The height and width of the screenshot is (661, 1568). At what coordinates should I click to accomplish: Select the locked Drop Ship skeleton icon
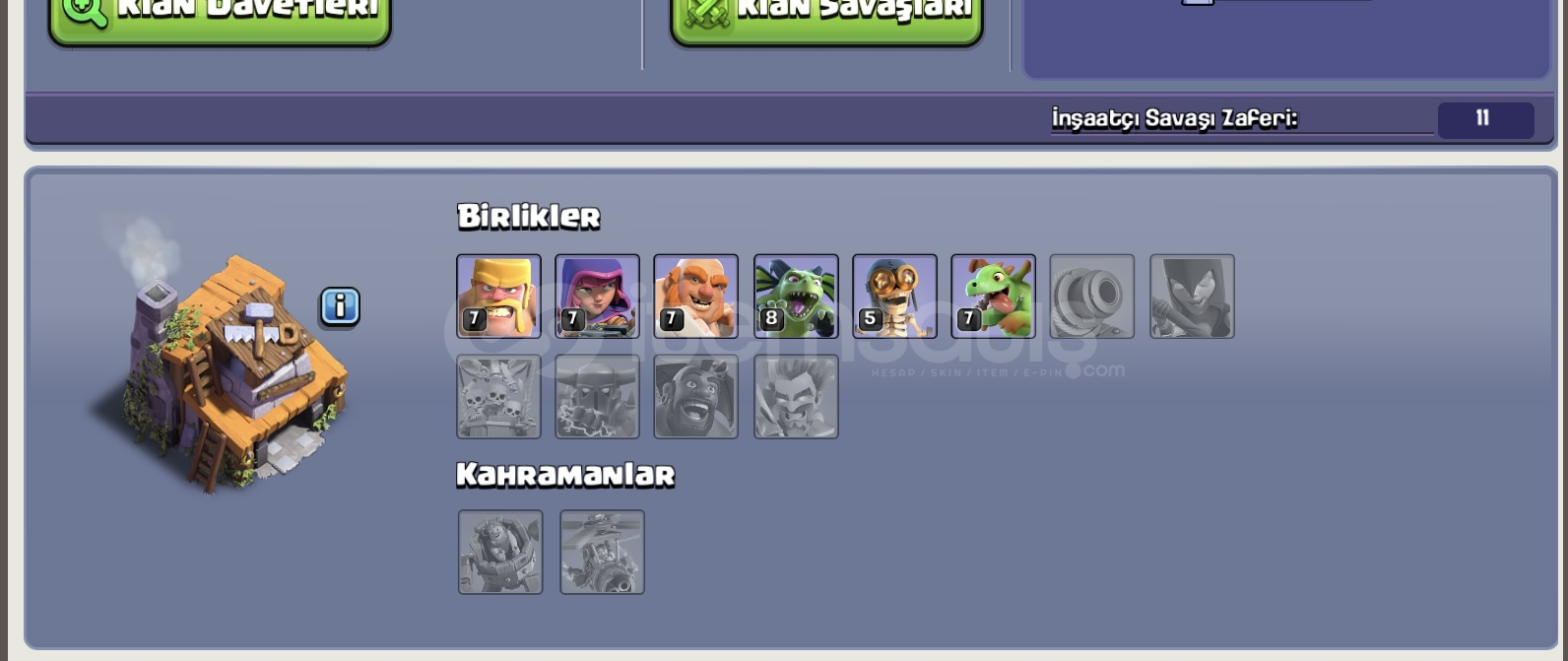click(x=498, y=397)
